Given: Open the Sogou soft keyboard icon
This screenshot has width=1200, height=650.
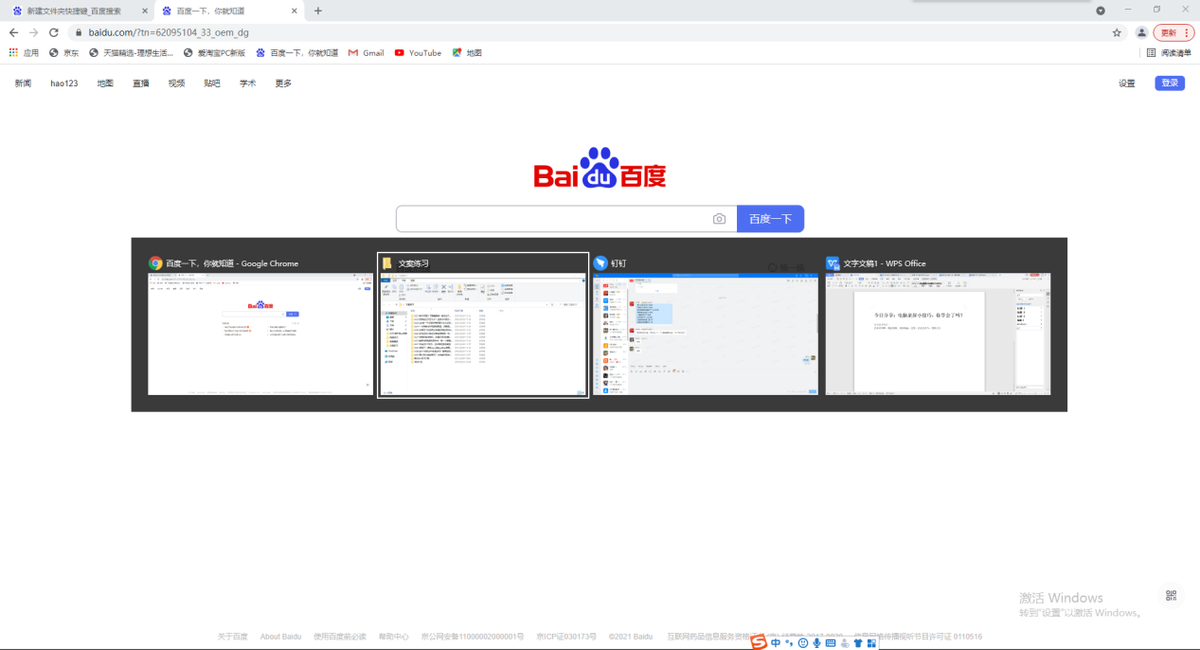Looking at the screenshot, I should tap(831, 643).
